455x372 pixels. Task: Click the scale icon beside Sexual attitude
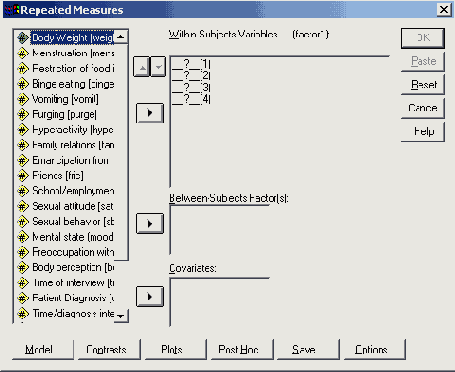[x=23, y=206]
